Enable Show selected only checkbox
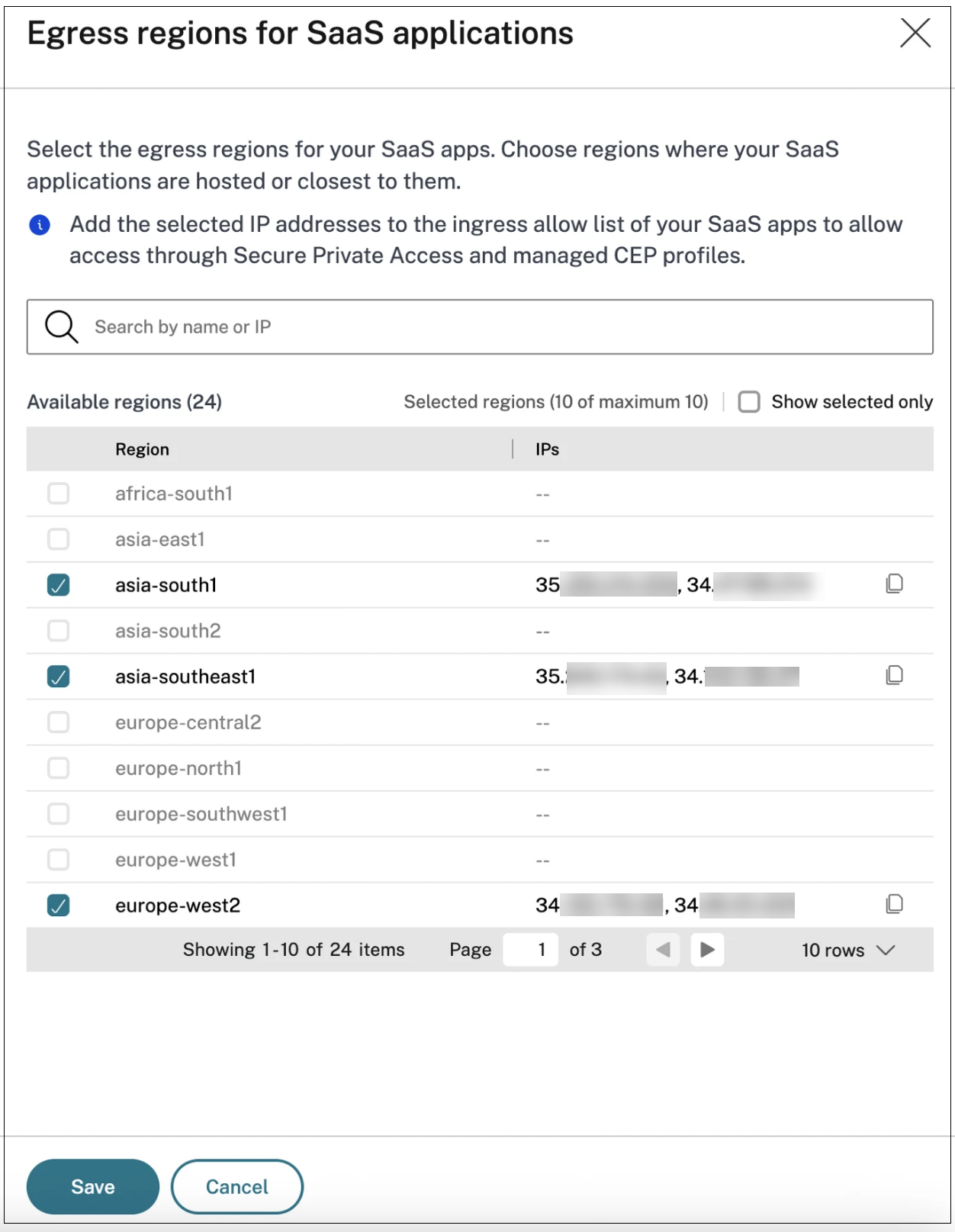Image resolution: width=955 pixels, height=1232 pixels. pos(749,402)
